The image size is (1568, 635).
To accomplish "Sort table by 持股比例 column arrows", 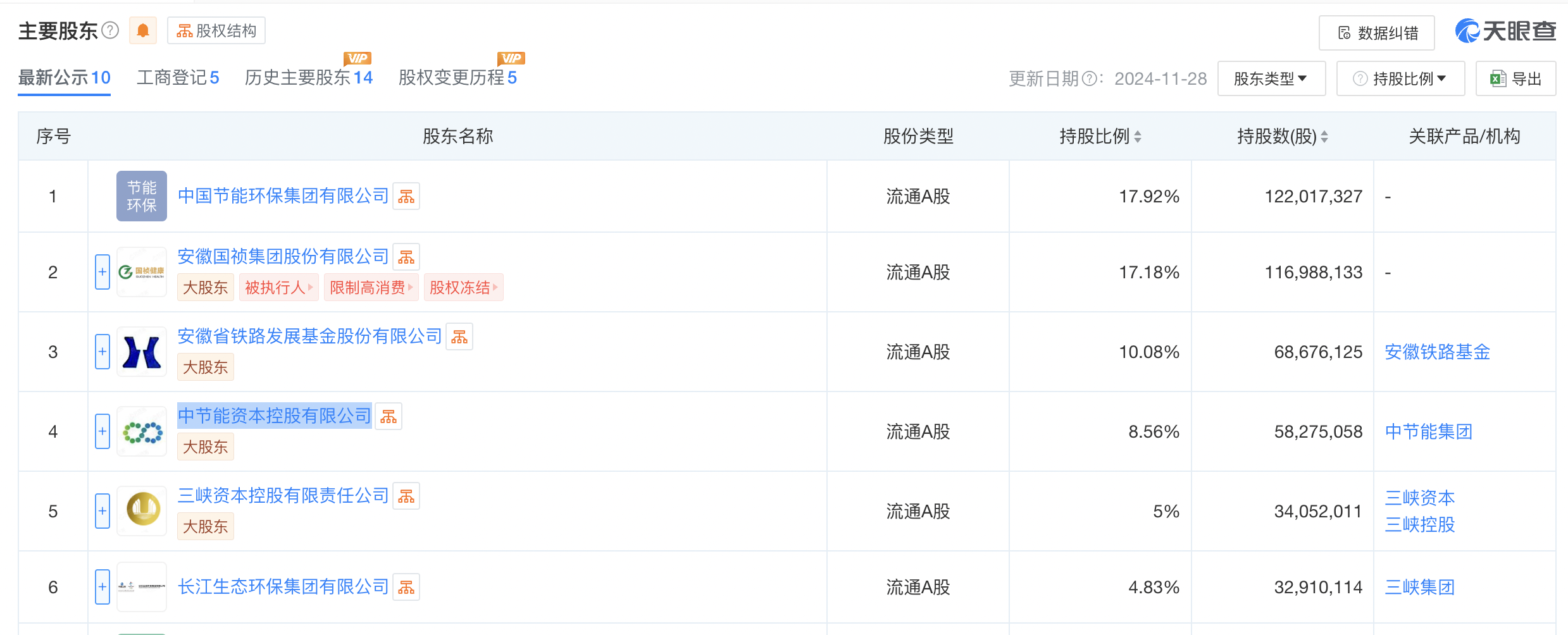I will tap(1138, 137).
